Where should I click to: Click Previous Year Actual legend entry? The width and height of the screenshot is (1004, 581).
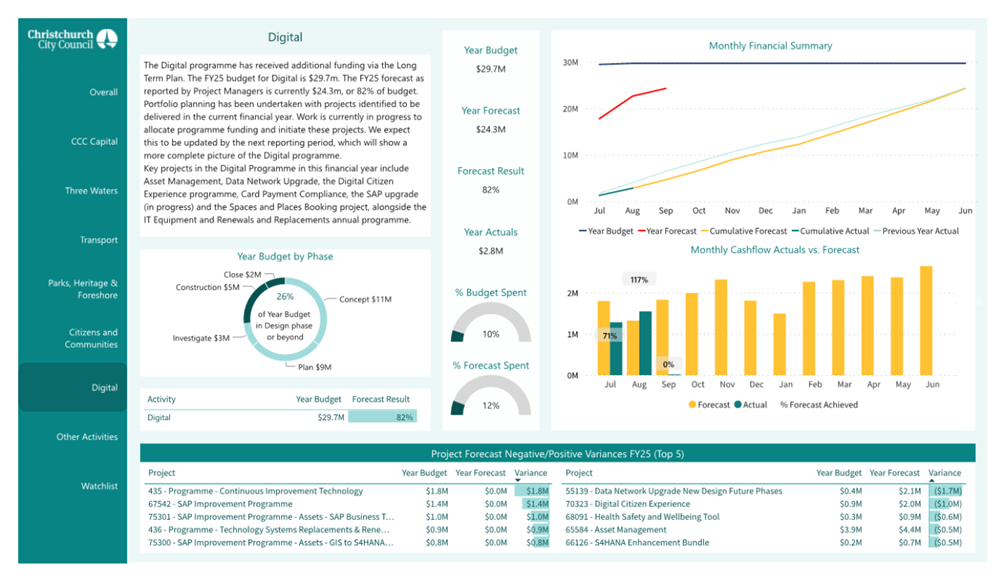pyautogui.click(x=916, y=231)
